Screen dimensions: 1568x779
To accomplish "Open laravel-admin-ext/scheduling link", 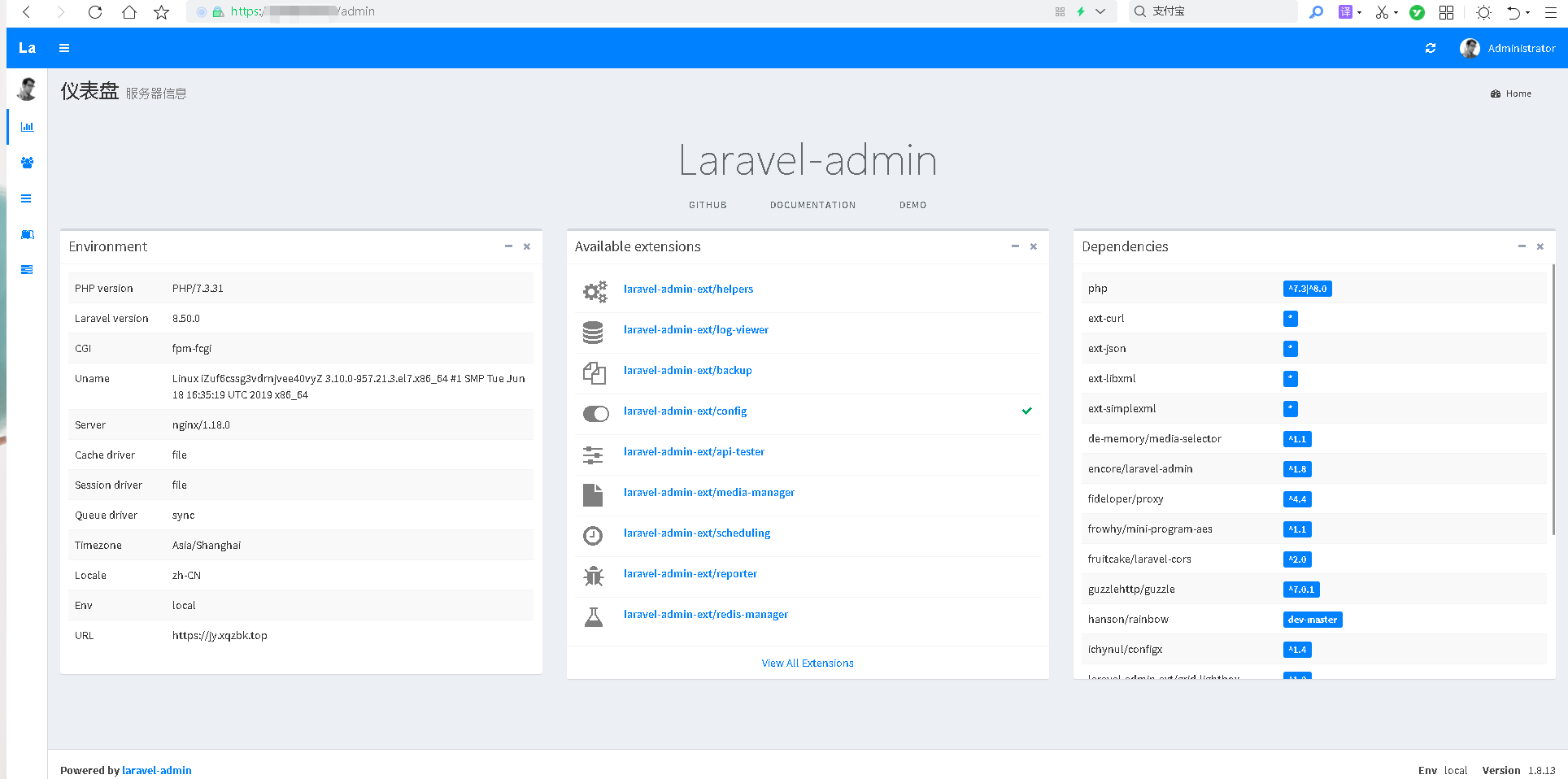I will click(x=697, y=533).
